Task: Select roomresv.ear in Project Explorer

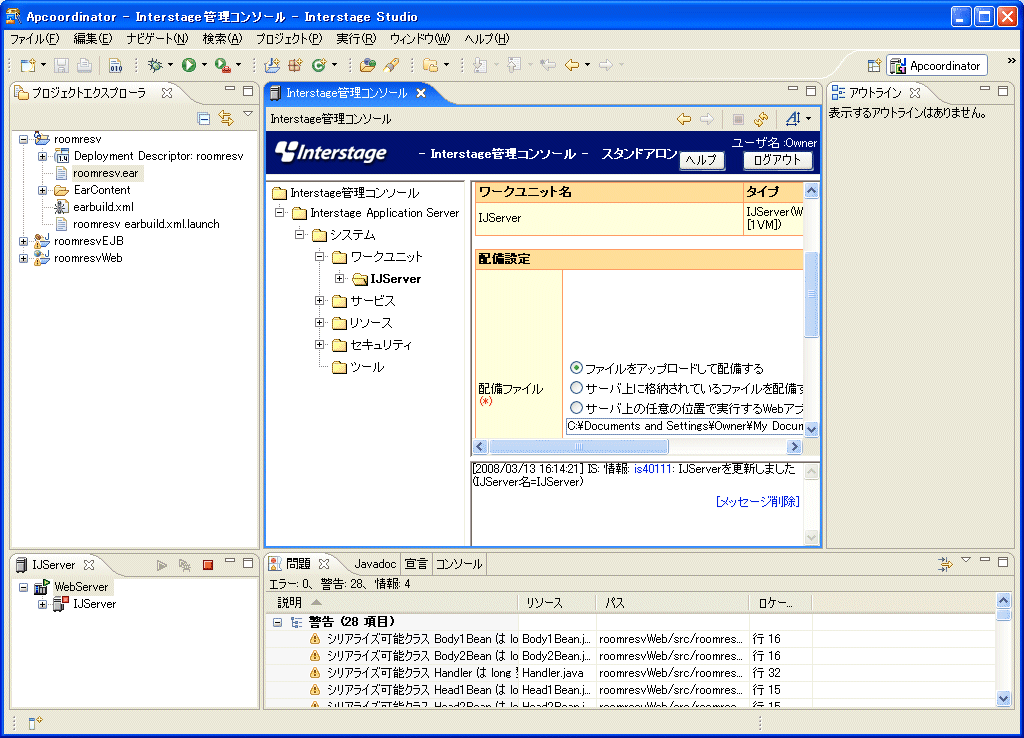Action: coord(106,173)
